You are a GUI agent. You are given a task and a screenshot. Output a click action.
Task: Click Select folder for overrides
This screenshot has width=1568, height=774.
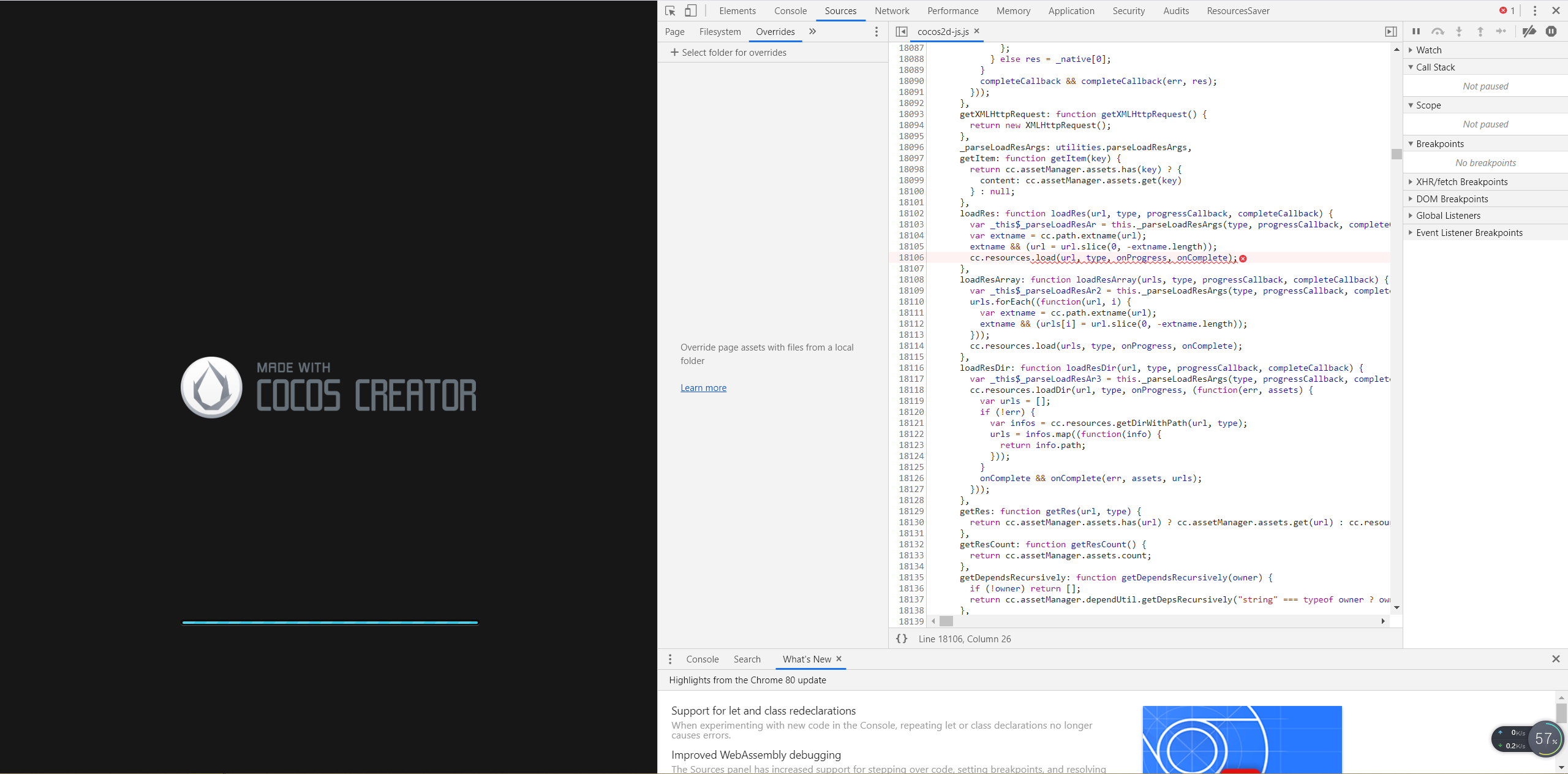[x=728, y=53]
